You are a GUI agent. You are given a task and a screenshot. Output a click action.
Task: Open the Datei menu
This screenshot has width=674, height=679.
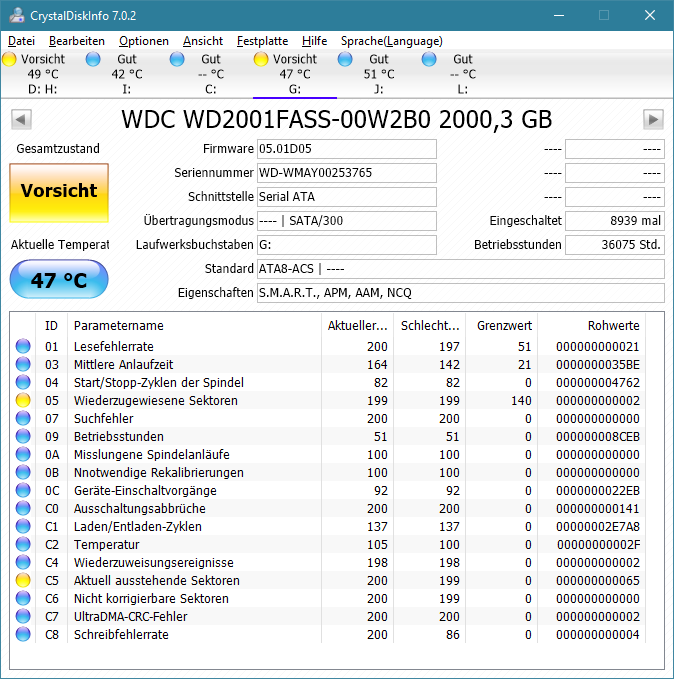tap(21, 41)
